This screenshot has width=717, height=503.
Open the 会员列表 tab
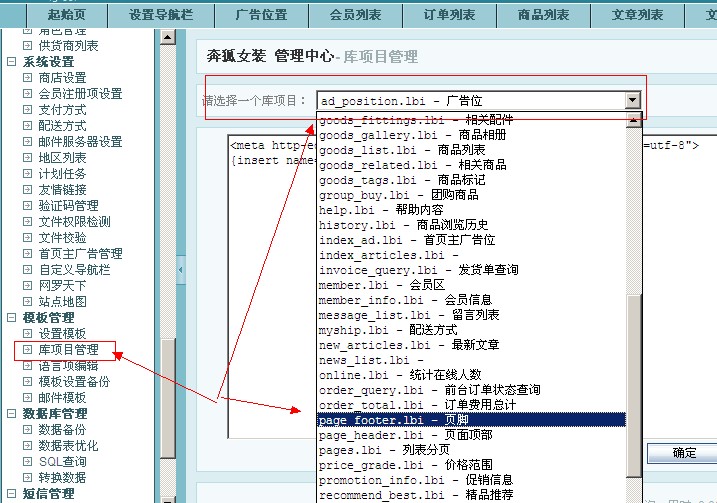point(355,15)
